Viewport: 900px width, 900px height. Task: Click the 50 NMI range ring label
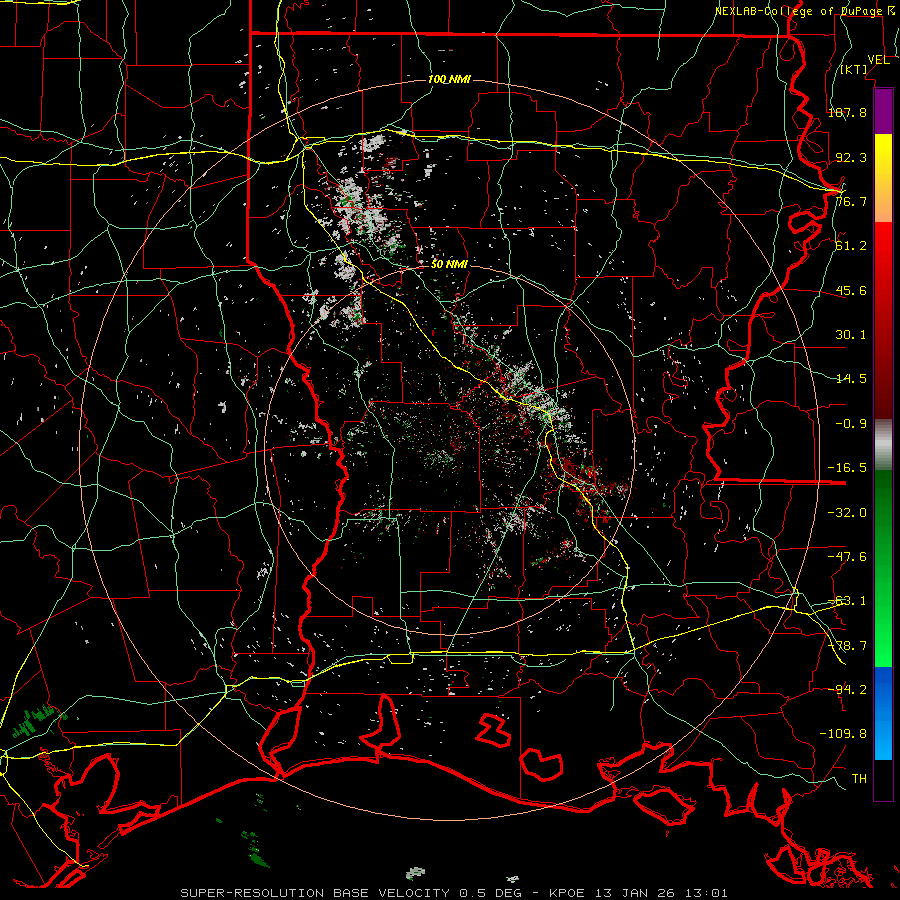pos(449,264)
